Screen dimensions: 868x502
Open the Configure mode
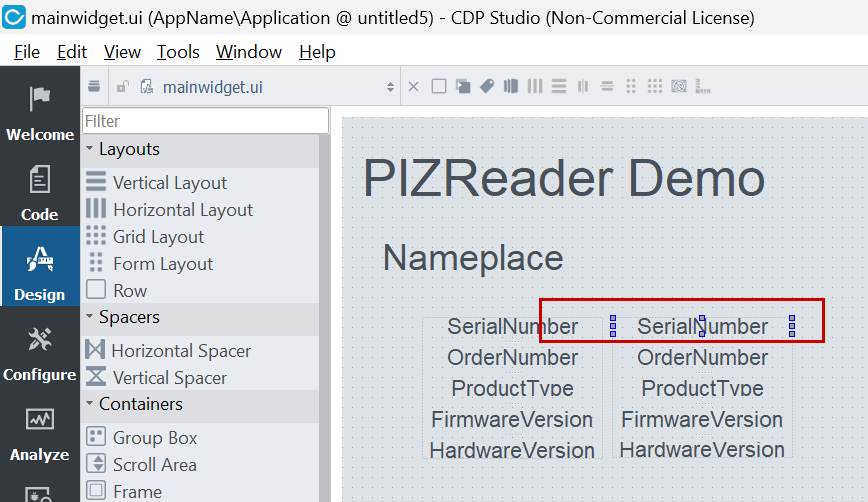tap(40, 353)
